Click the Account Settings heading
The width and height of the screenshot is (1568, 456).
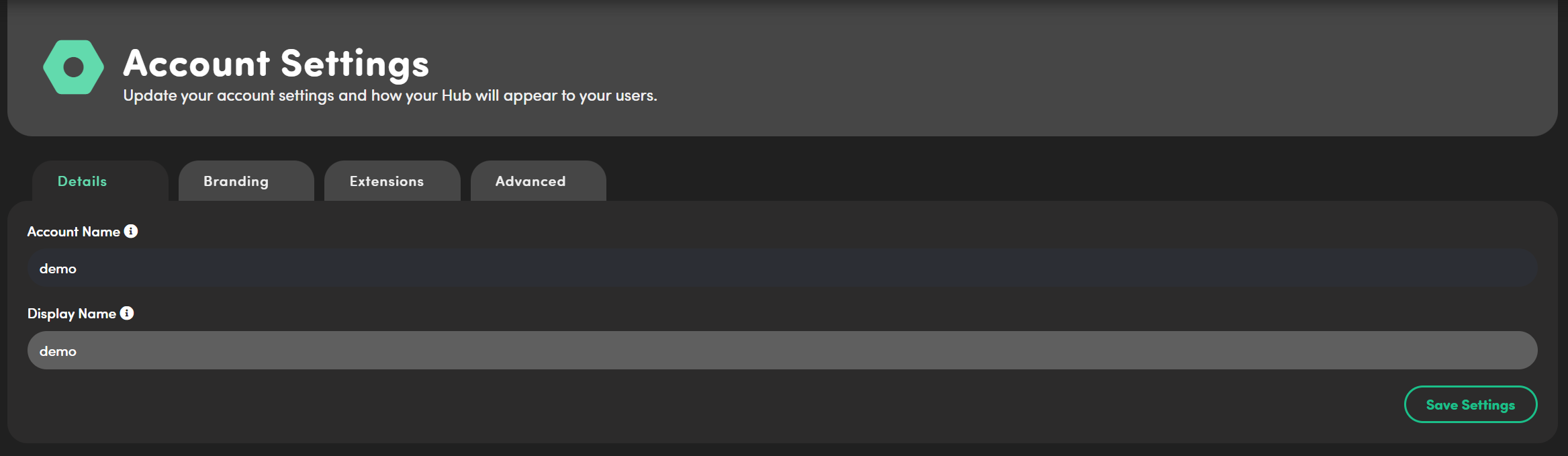(x=276, y=63)
